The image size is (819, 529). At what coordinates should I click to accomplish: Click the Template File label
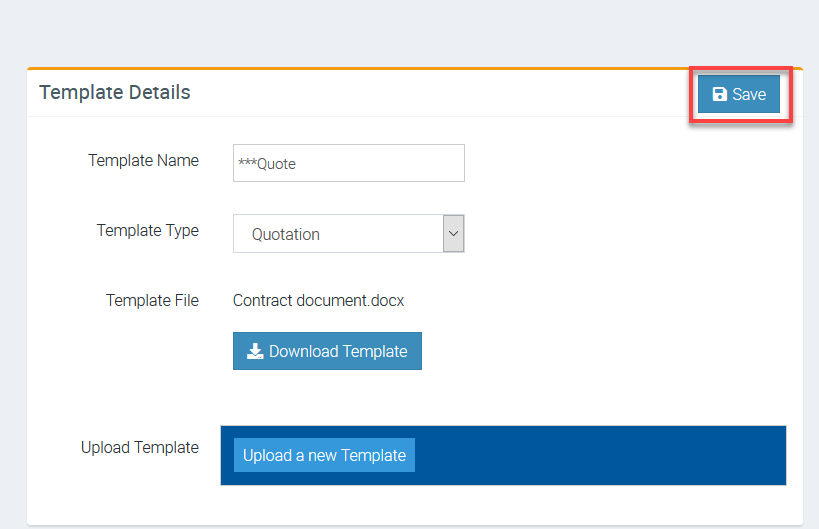(152, 300)
